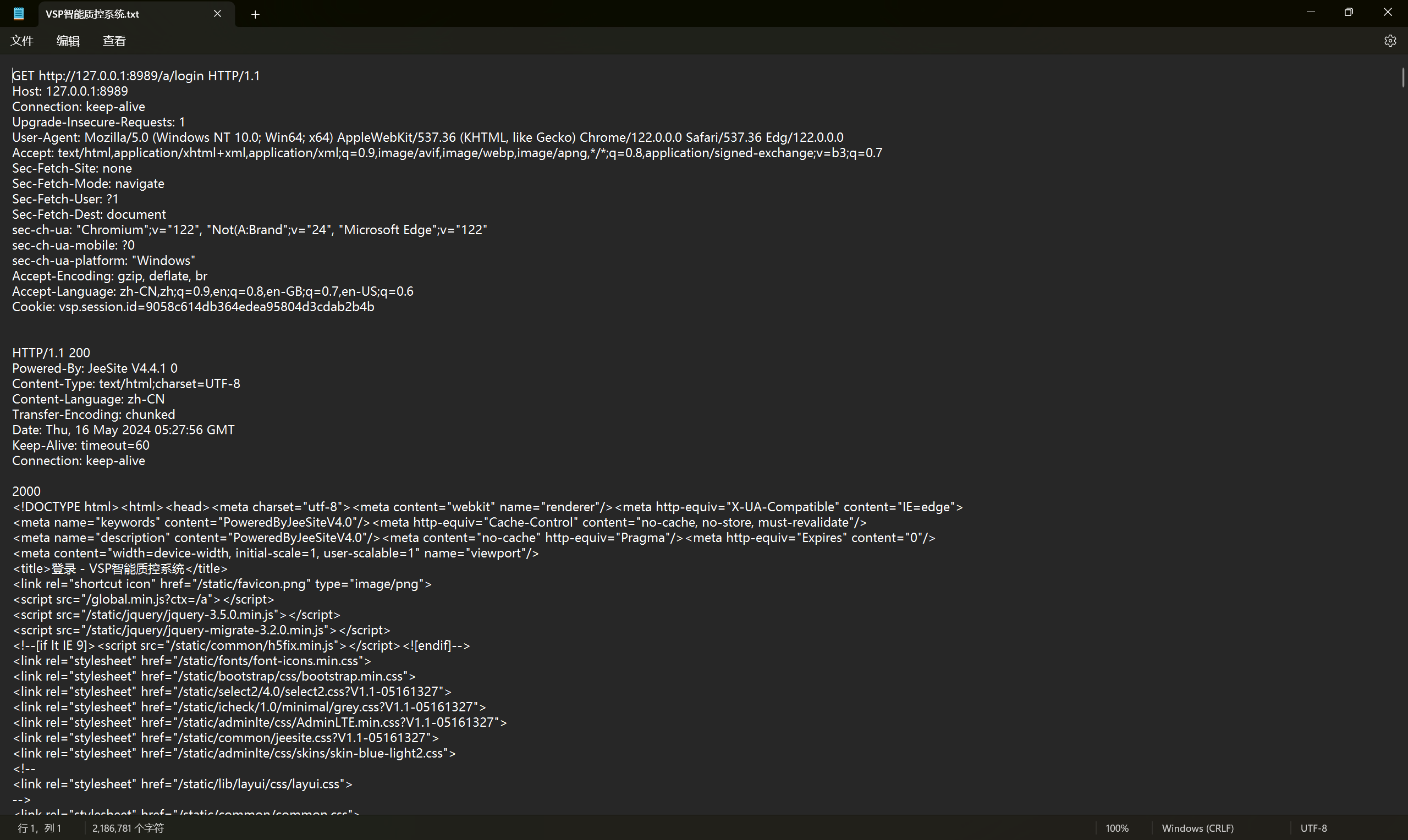The image size is (1408, 840).
Task: Click the jquery-3.5.0.min.js script line
Action: [x=177, y=615]
